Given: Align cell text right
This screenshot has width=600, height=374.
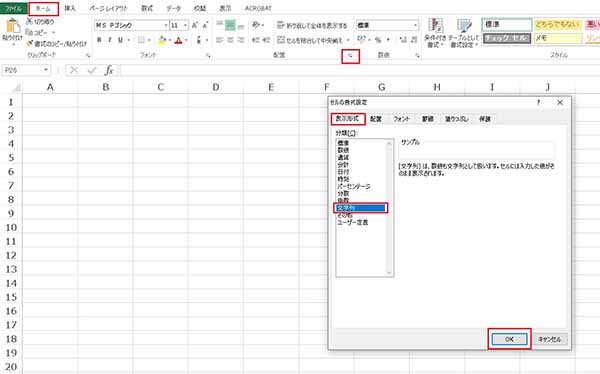Looking at the screenshot, I should point(241,40).
